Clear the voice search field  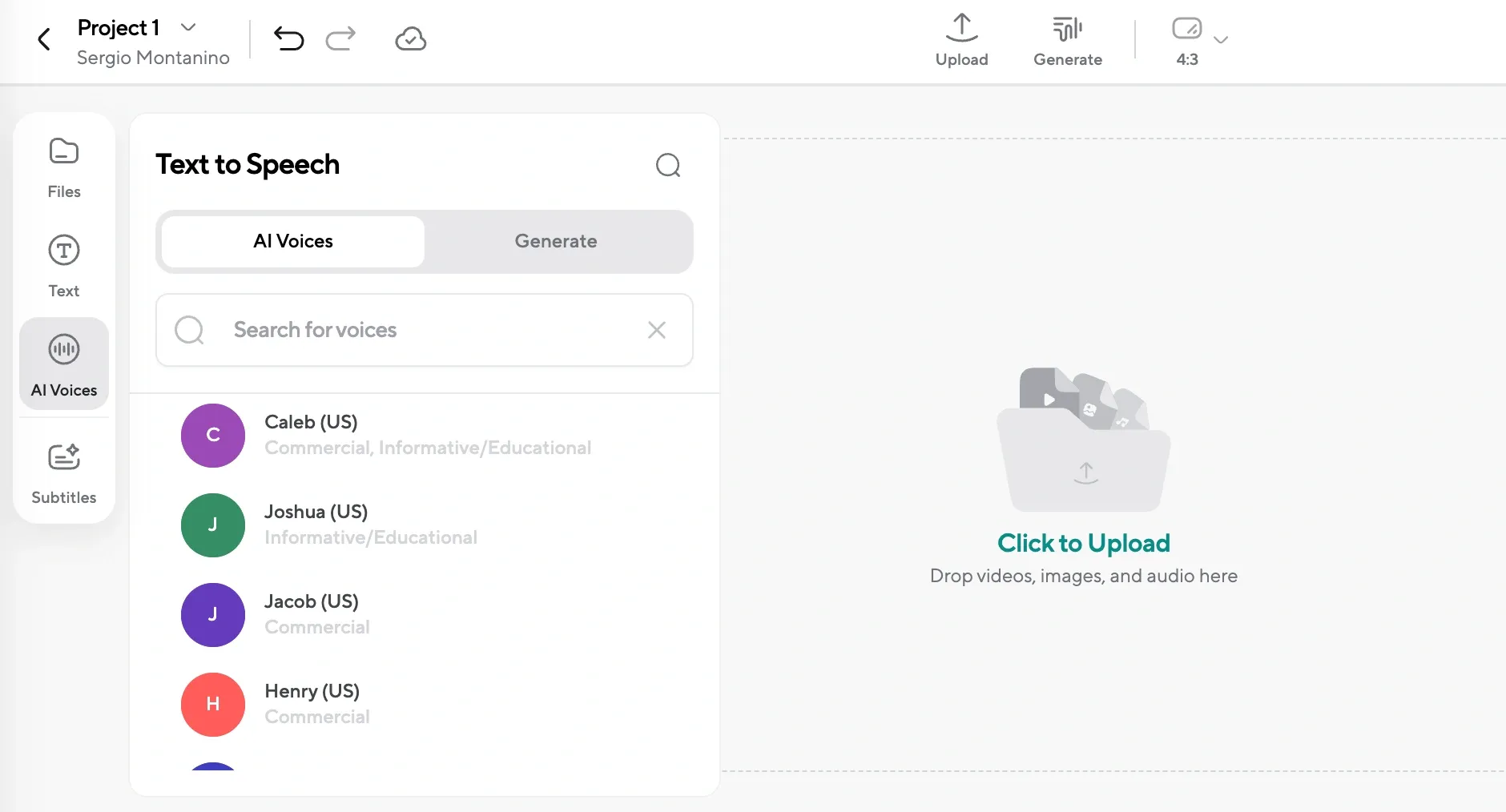pyautogui.click(x=656, y=330)
